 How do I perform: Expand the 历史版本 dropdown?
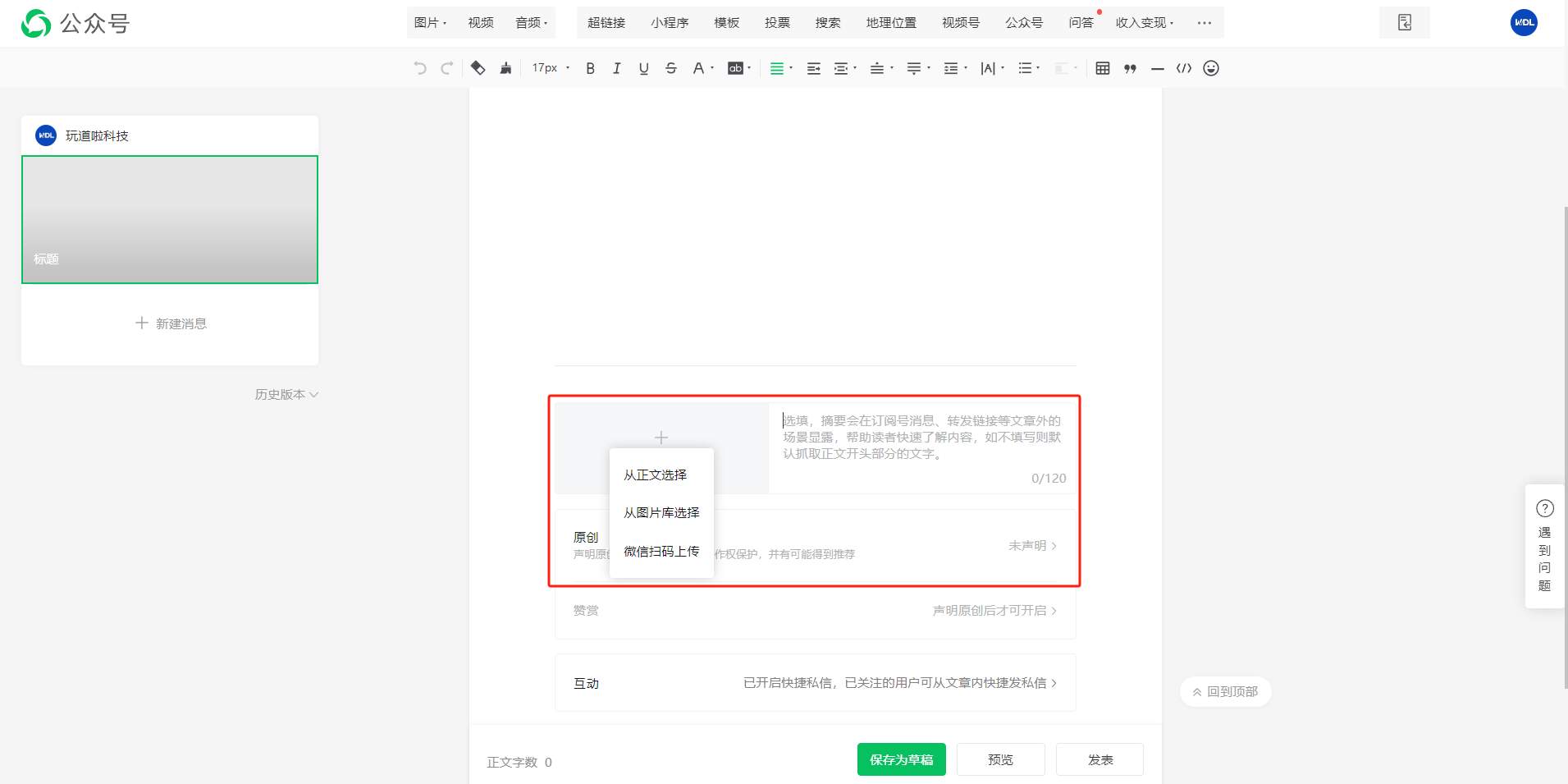(286, 394)
